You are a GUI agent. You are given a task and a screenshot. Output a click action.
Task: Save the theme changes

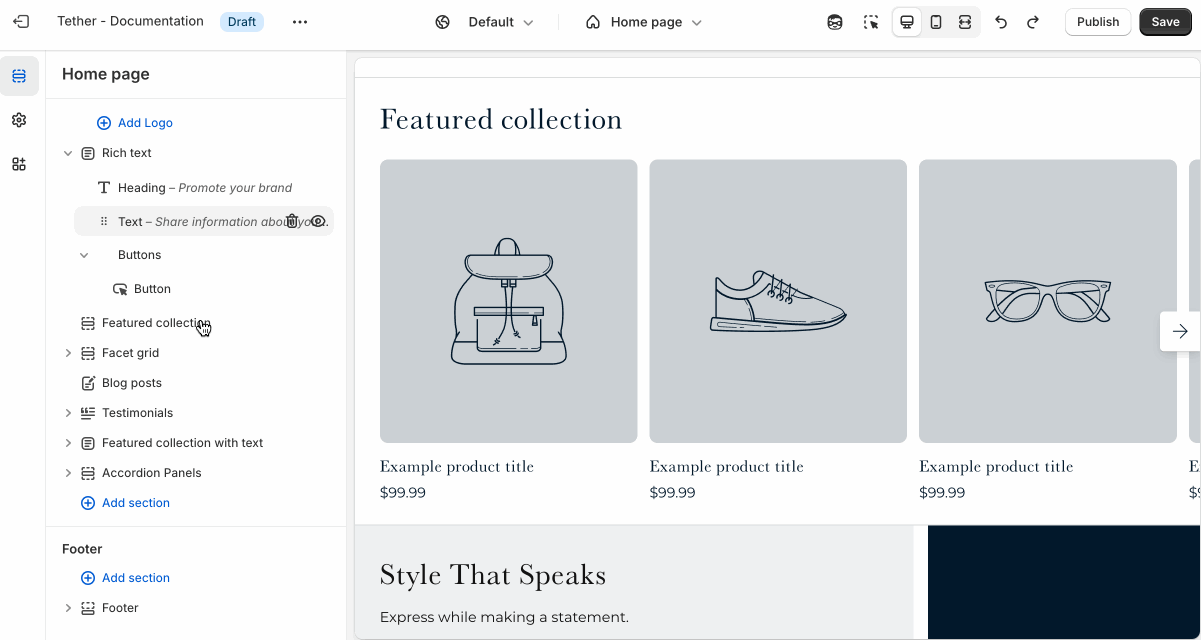[x=1165, y=22]
